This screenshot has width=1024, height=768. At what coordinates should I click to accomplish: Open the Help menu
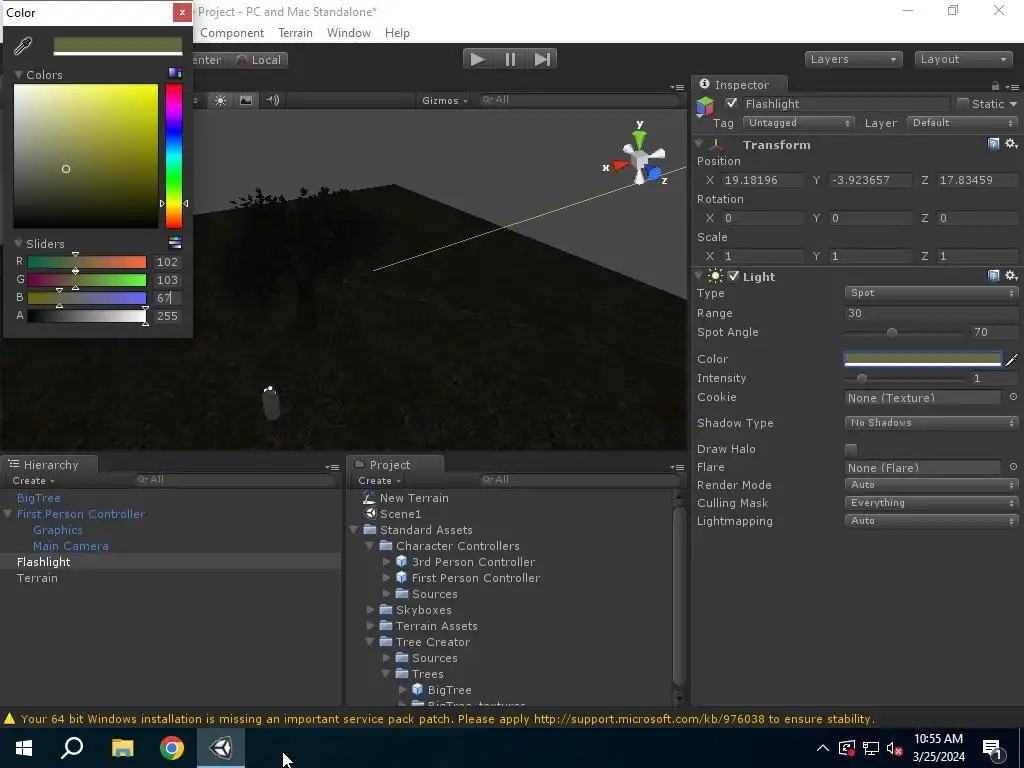pyautogui.click(x=397, y=33)
